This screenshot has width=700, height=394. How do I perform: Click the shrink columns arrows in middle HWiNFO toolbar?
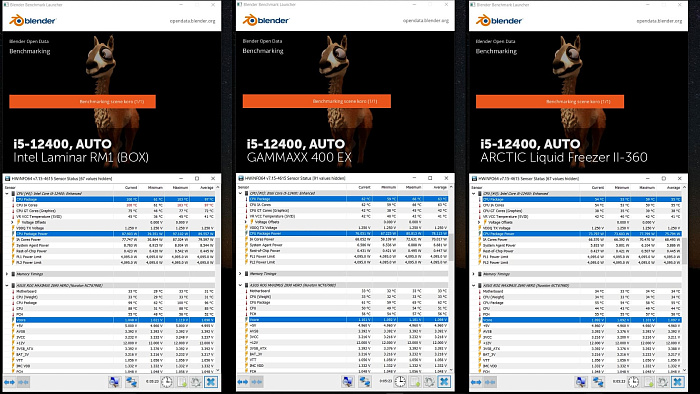point(257,382)
